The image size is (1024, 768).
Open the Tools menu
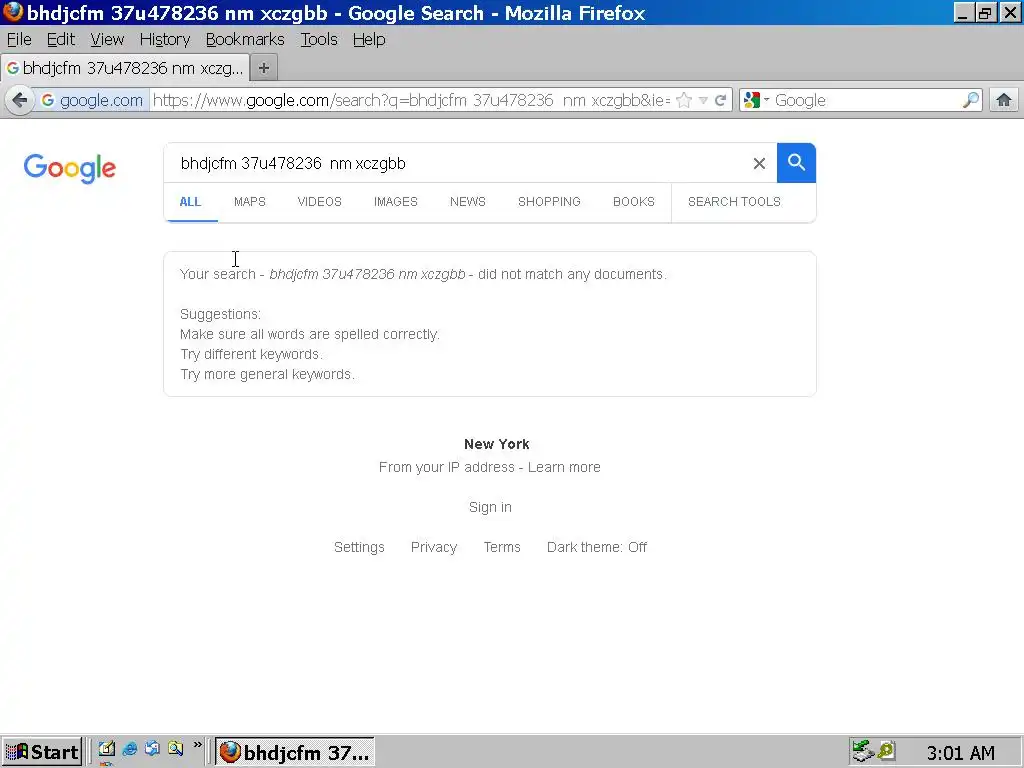point(319,40)
